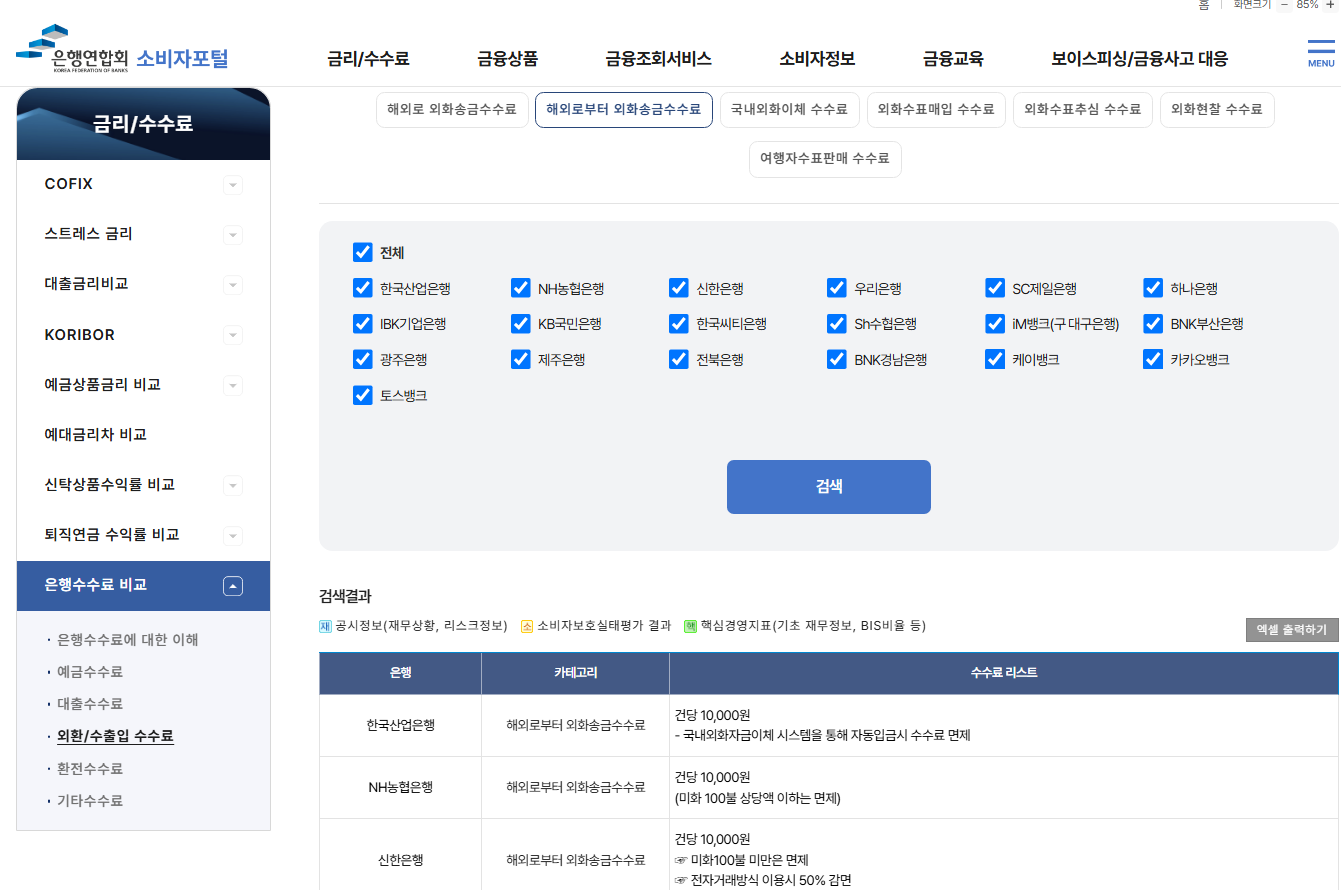1341x890 pixels.
Task: Uncheck the 전북은행 checkbox
Action: coord(679,359)
